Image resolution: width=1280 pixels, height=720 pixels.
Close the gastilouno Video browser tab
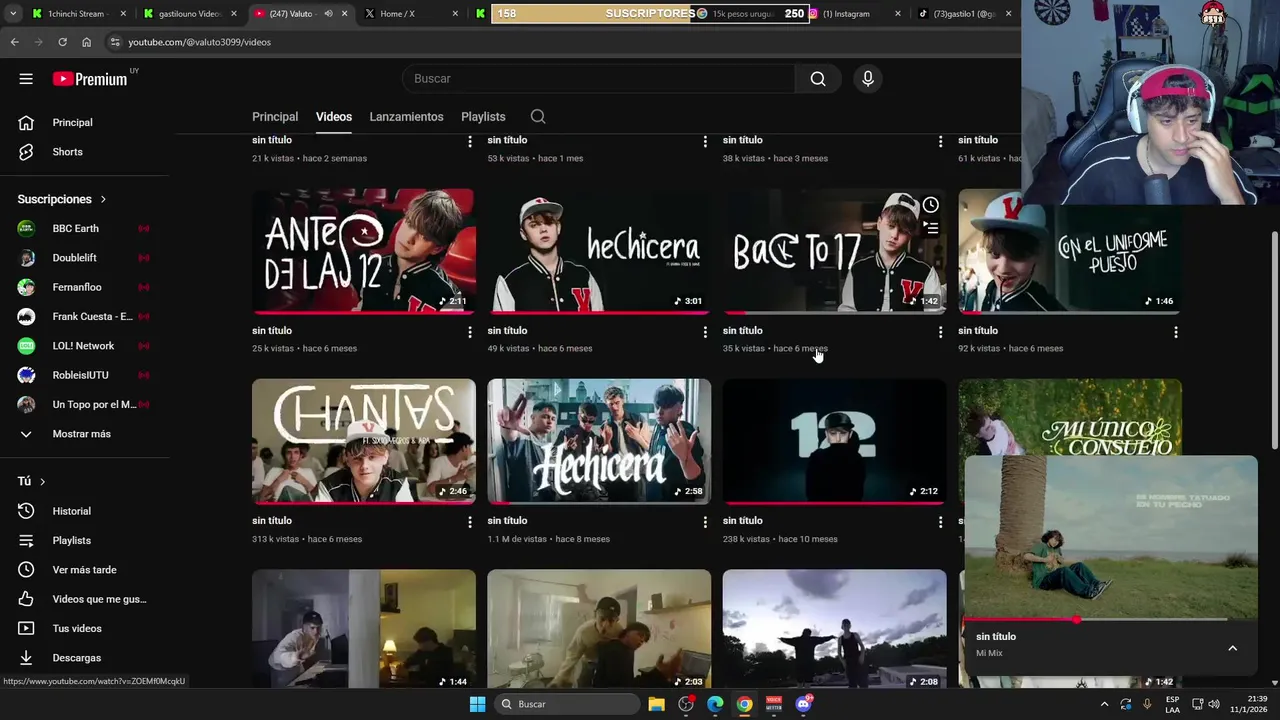234,14
